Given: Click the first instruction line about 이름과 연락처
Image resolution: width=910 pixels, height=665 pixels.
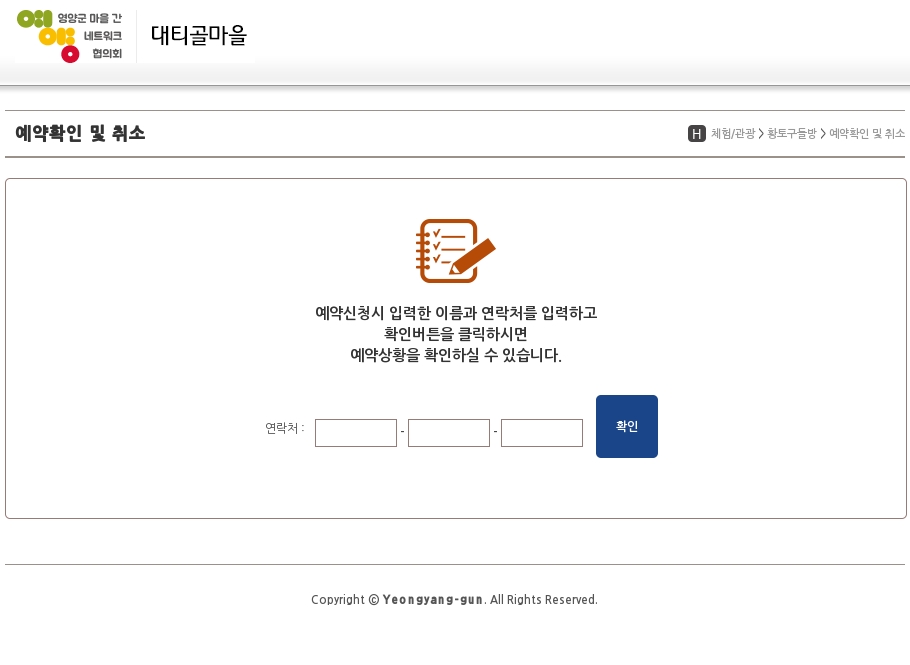Looking at the screenshot, I should click(x=456, y=313).
